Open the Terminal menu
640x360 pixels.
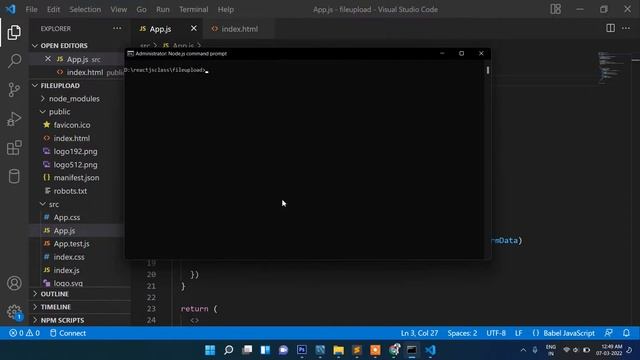193,9
